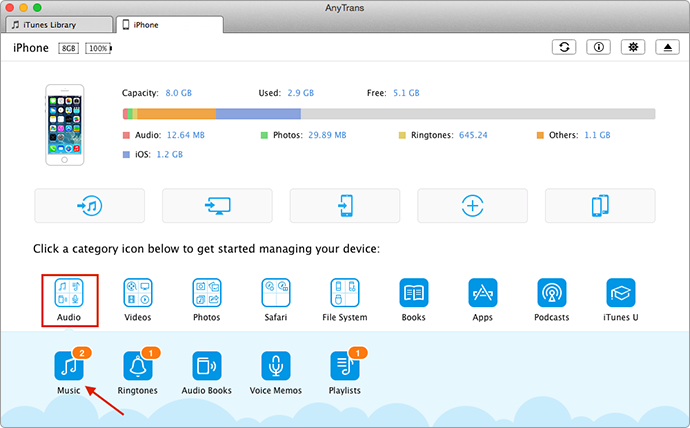Click the orange Others segment of storage bar
Image resolution: width=690 pixels, height=428 pixels.
(x=176, y=114)
